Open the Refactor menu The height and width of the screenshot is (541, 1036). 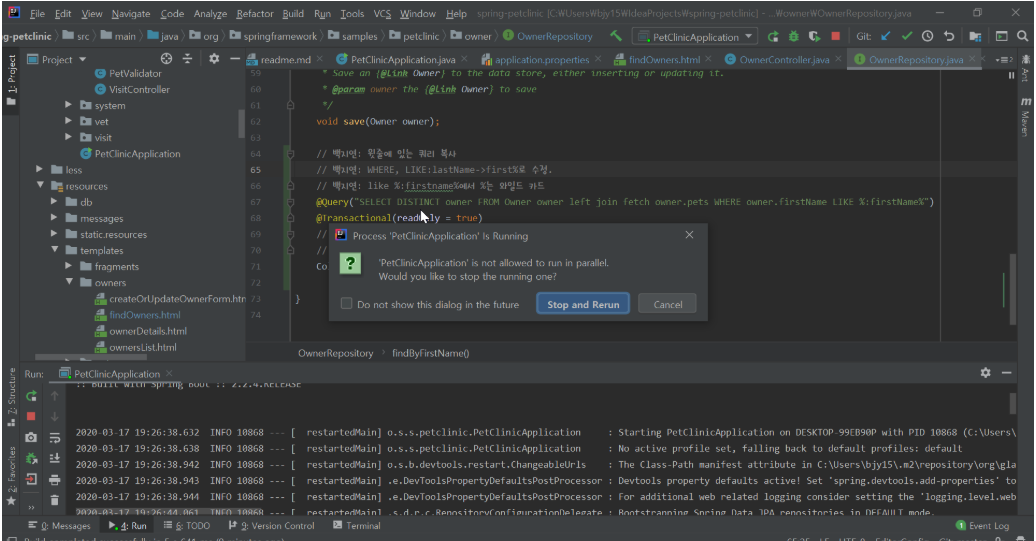pyautogui.click(x=254, y=13)
